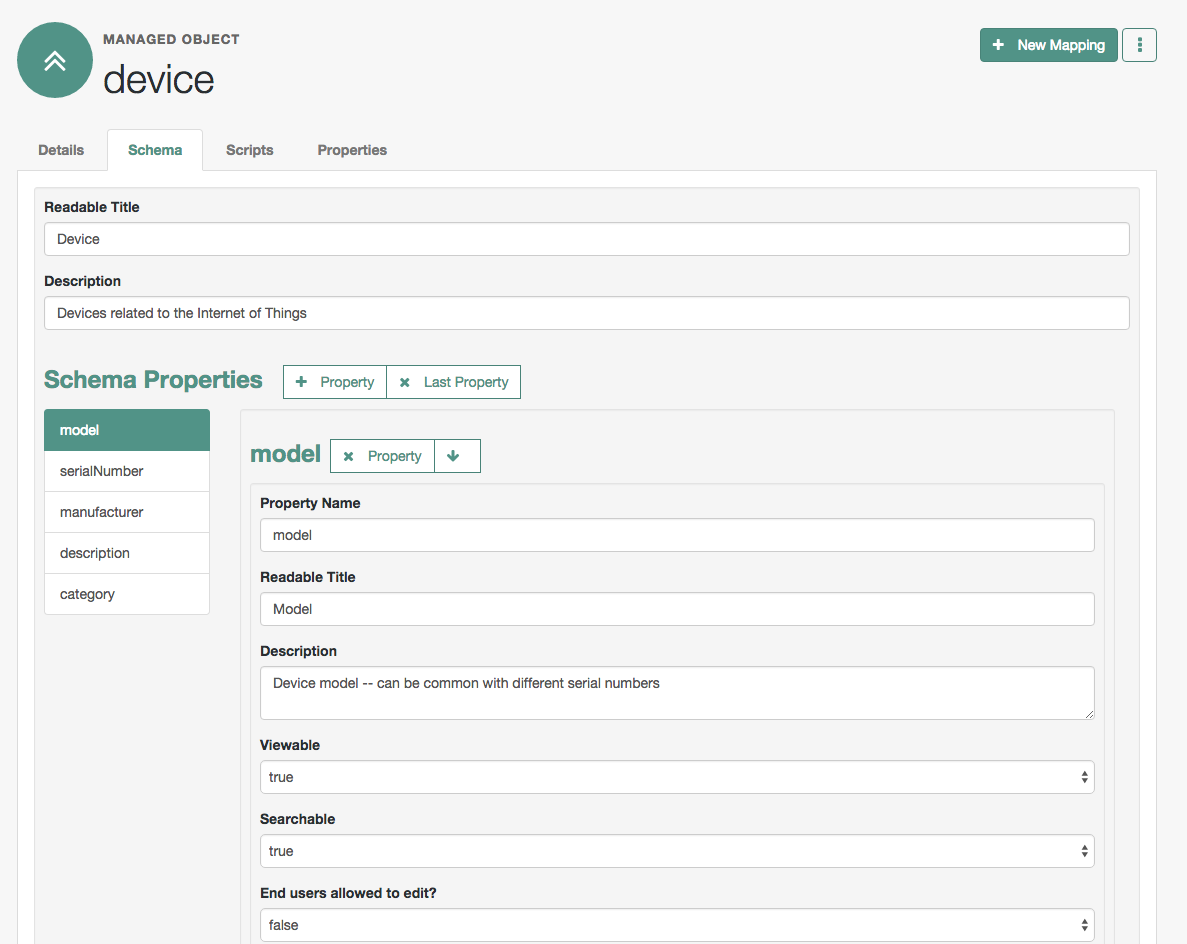Remove the model property with × Property button

coord(382,456)
